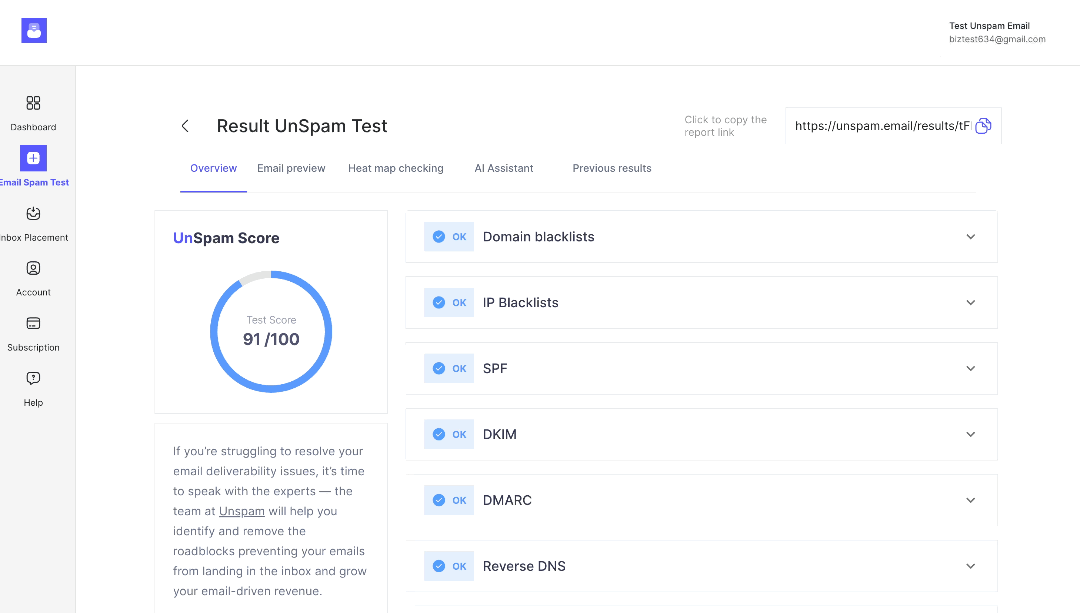Copy the report link using copy icon
The image size is (1080, 616).
pos(983,125)
